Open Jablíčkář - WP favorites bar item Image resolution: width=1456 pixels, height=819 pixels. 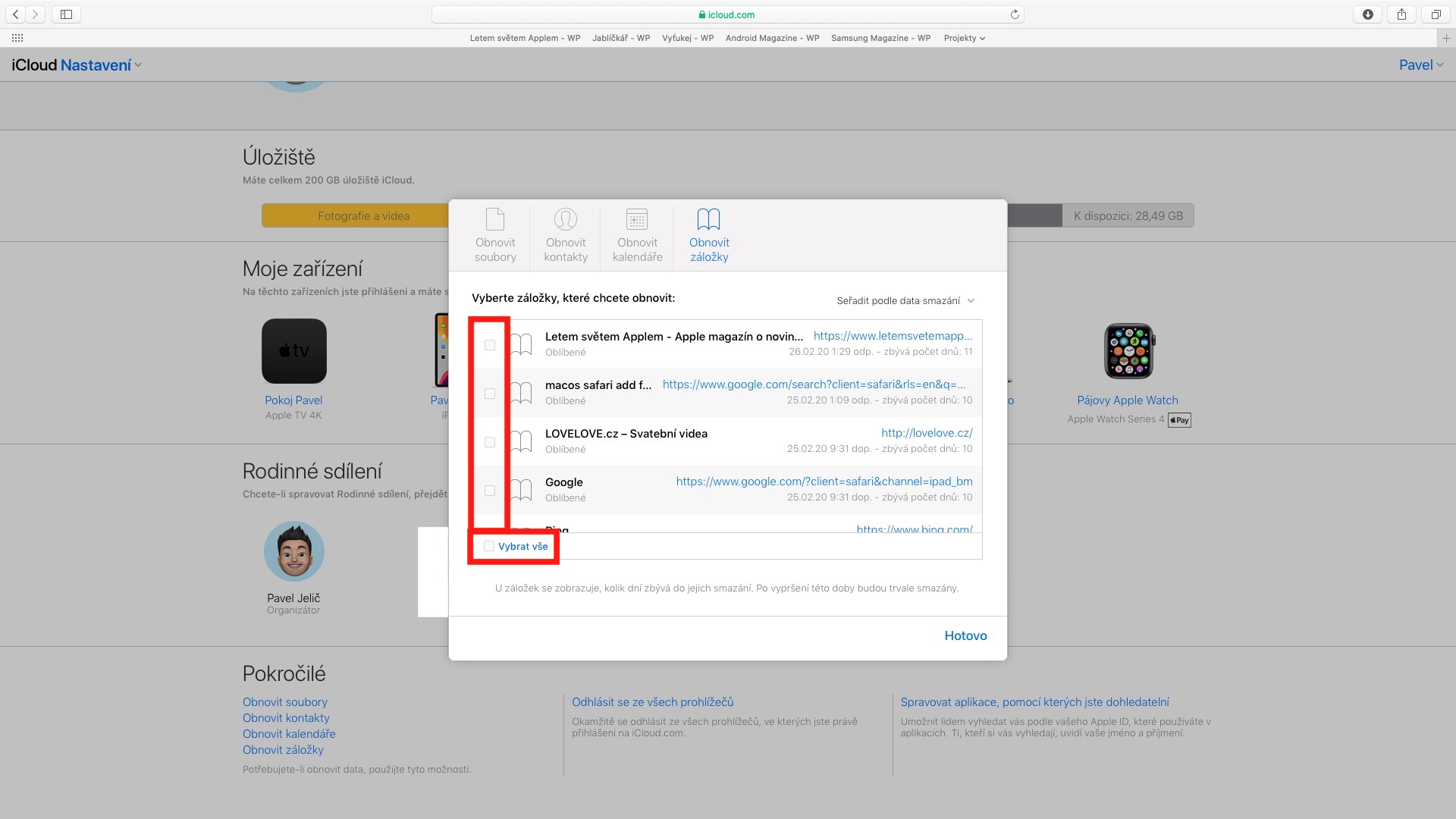pos(620,38)
